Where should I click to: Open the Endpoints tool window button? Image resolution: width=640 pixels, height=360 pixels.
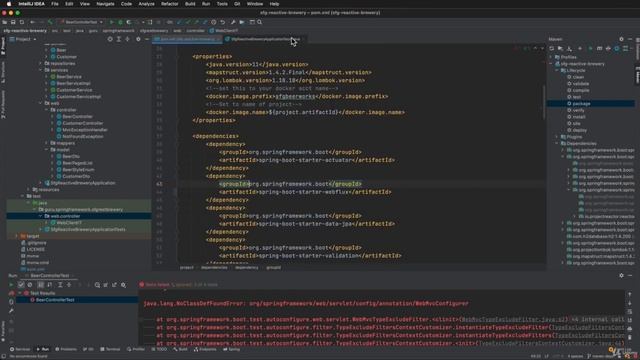click(205, 349)
